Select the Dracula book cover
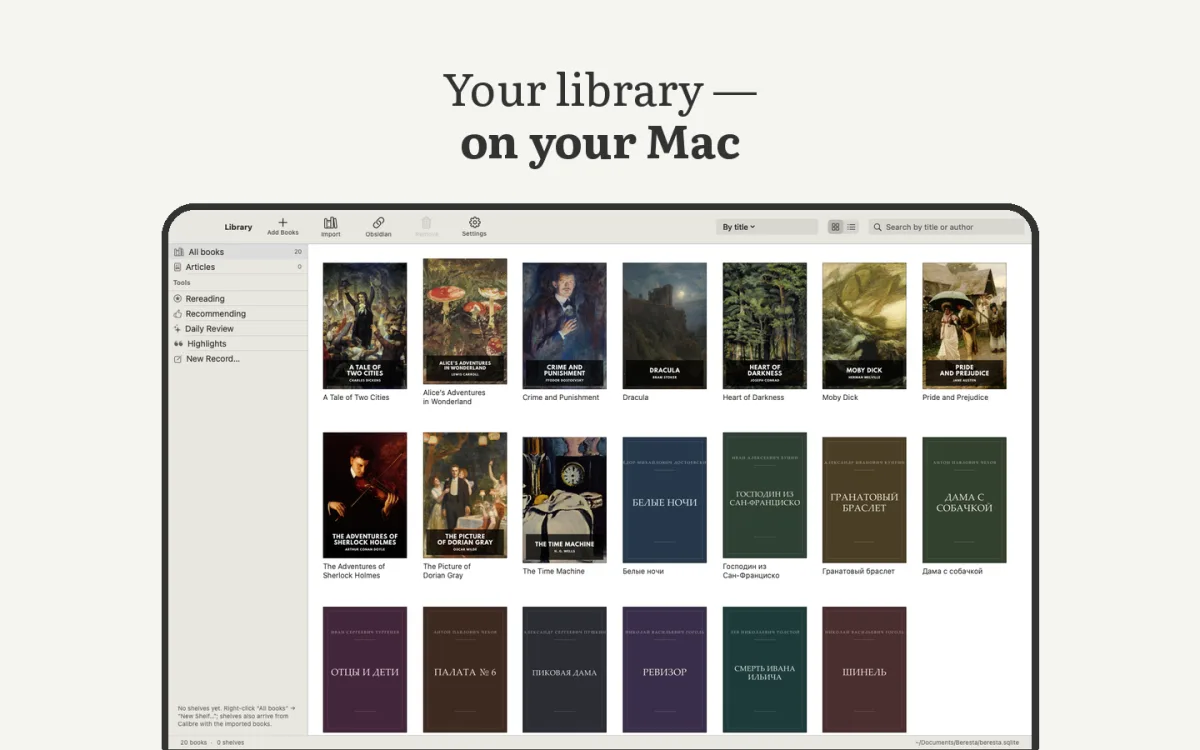This screenshot has height=750, width=1200. click(x=665, y=325)
